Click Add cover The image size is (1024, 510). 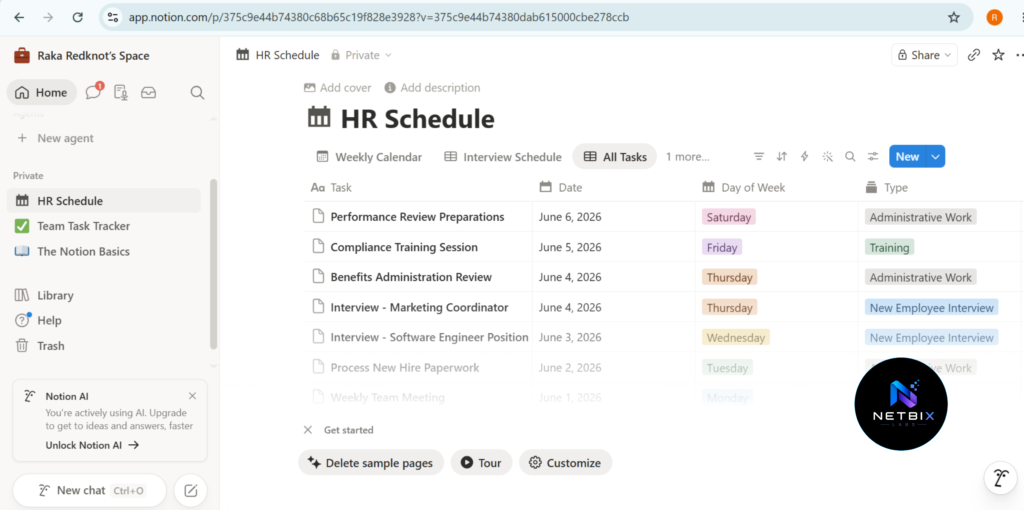(338, 88)
